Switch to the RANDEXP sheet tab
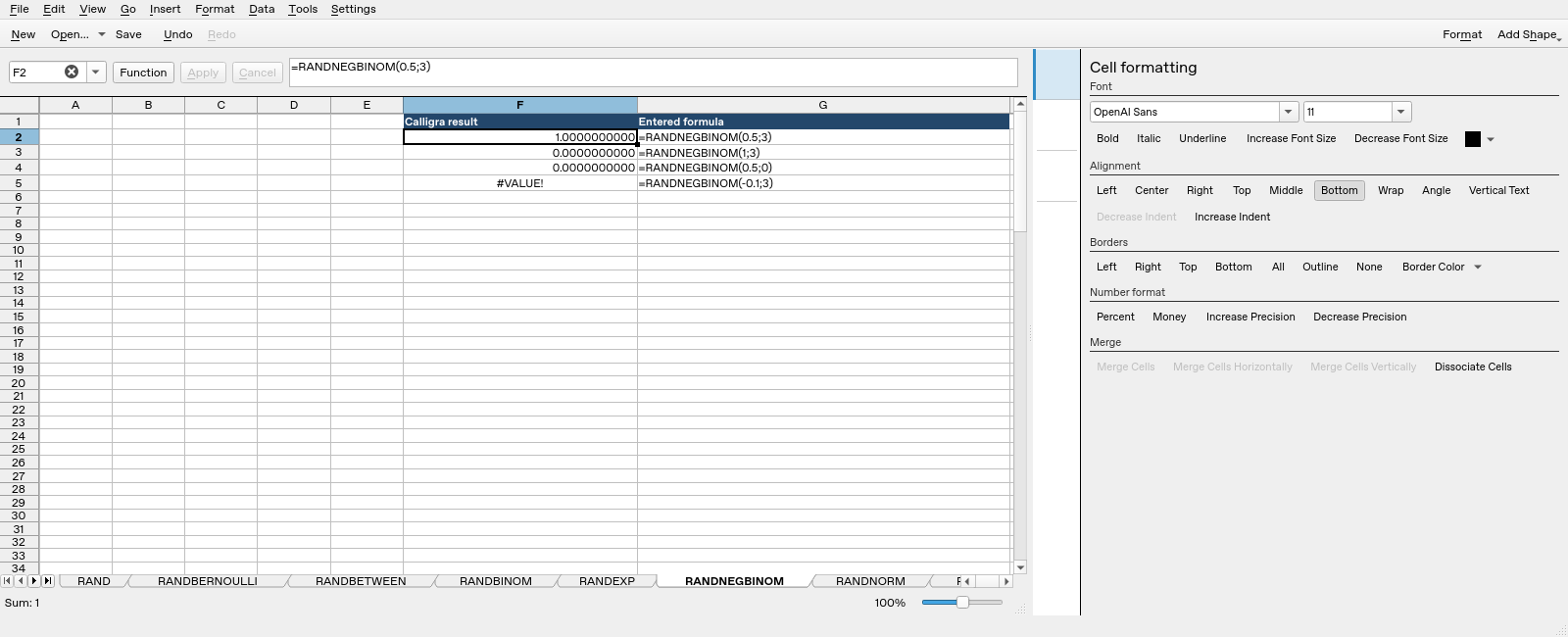Screen dimensions: 1568x637 point(607,581)
